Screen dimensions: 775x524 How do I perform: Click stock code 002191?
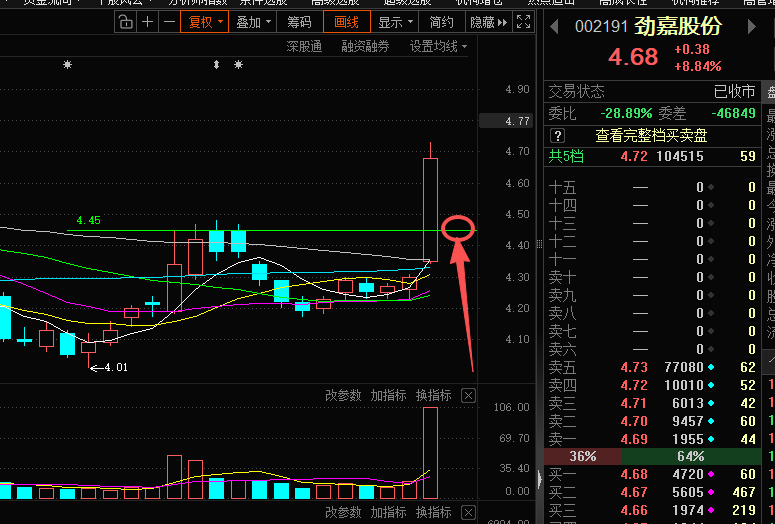click(602, 27)
